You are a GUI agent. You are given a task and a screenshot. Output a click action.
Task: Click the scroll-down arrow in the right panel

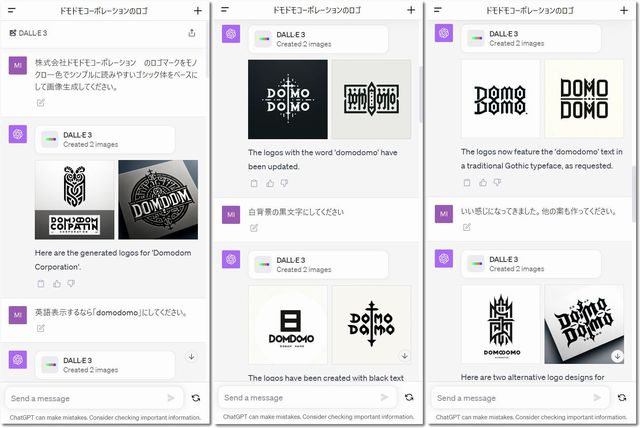[x=617, y=356]
